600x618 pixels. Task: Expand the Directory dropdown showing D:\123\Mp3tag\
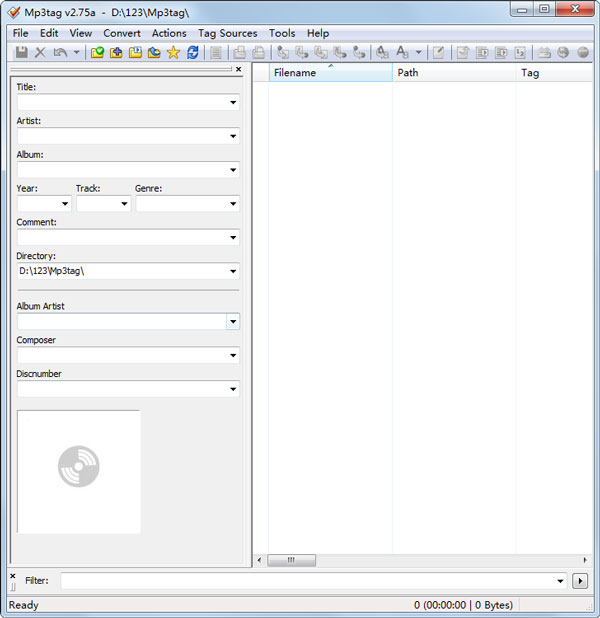pos(233,271)
